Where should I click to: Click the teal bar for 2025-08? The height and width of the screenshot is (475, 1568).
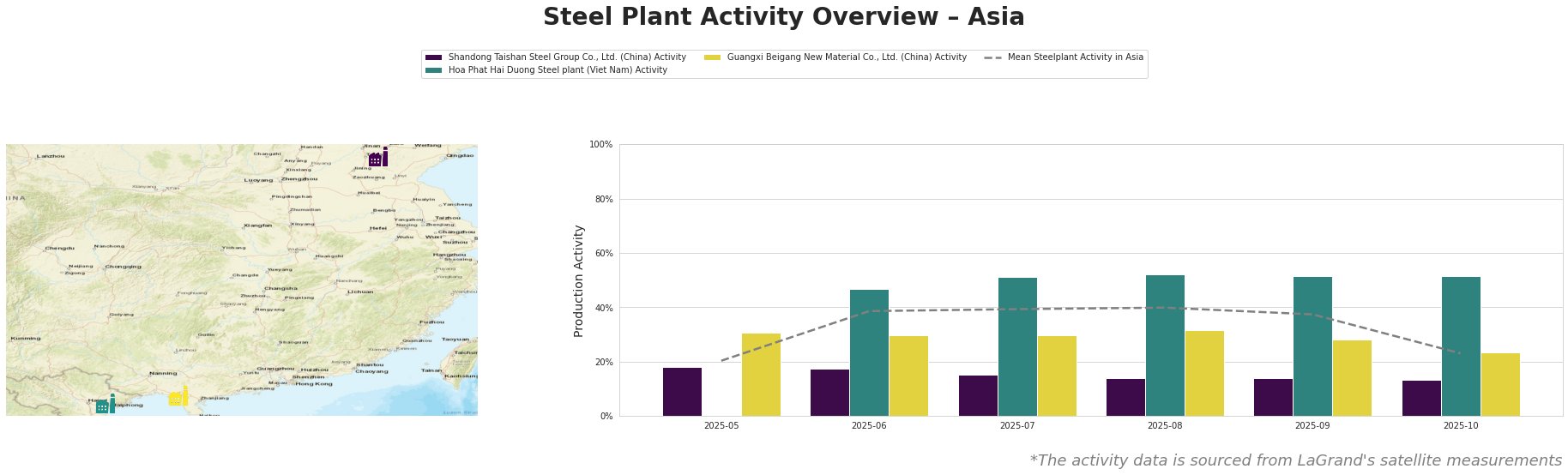click(x=1165, y=346)
